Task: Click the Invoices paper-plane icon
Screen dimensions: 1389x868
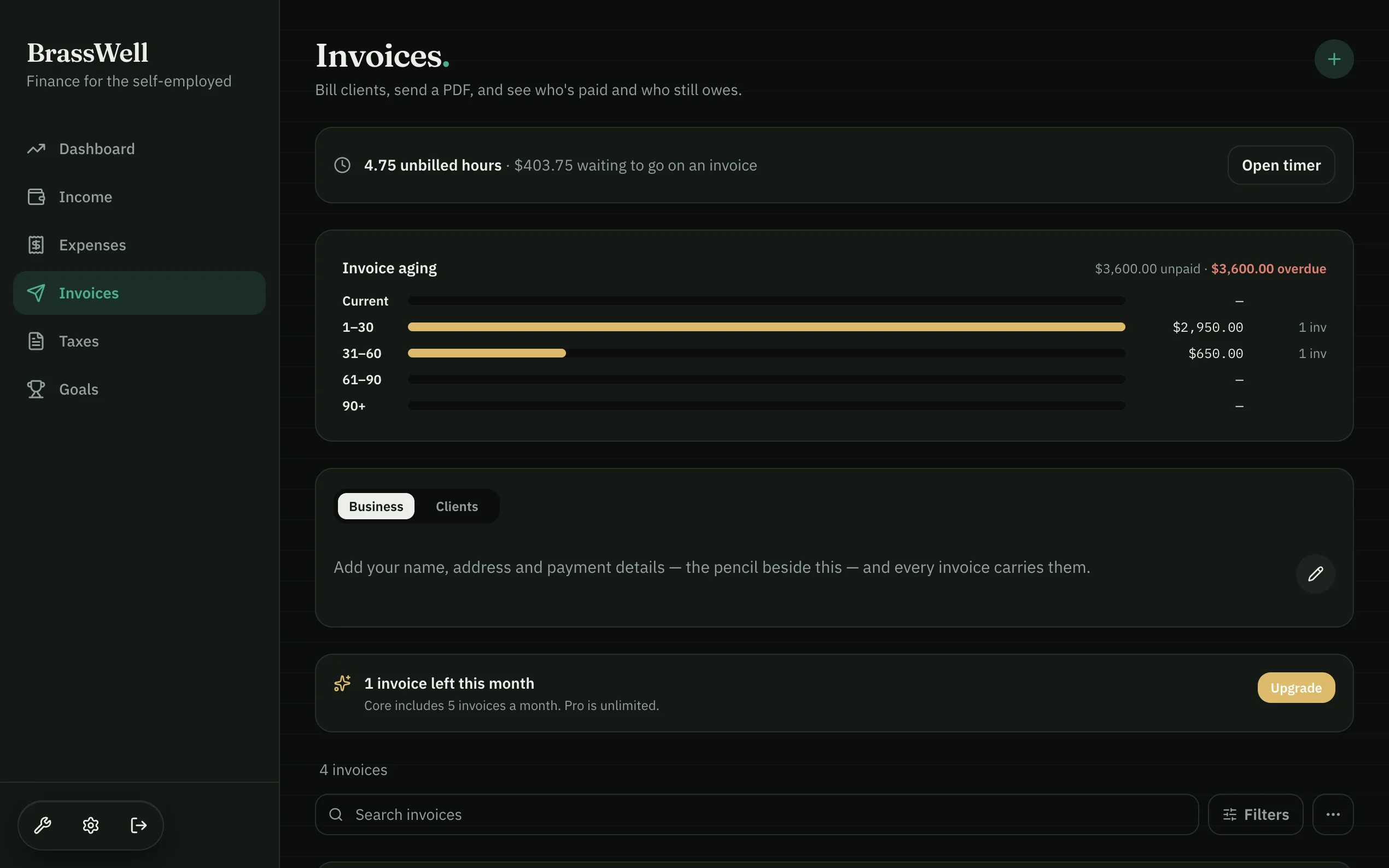Action: pyautogui.click(x=36, y=294)
